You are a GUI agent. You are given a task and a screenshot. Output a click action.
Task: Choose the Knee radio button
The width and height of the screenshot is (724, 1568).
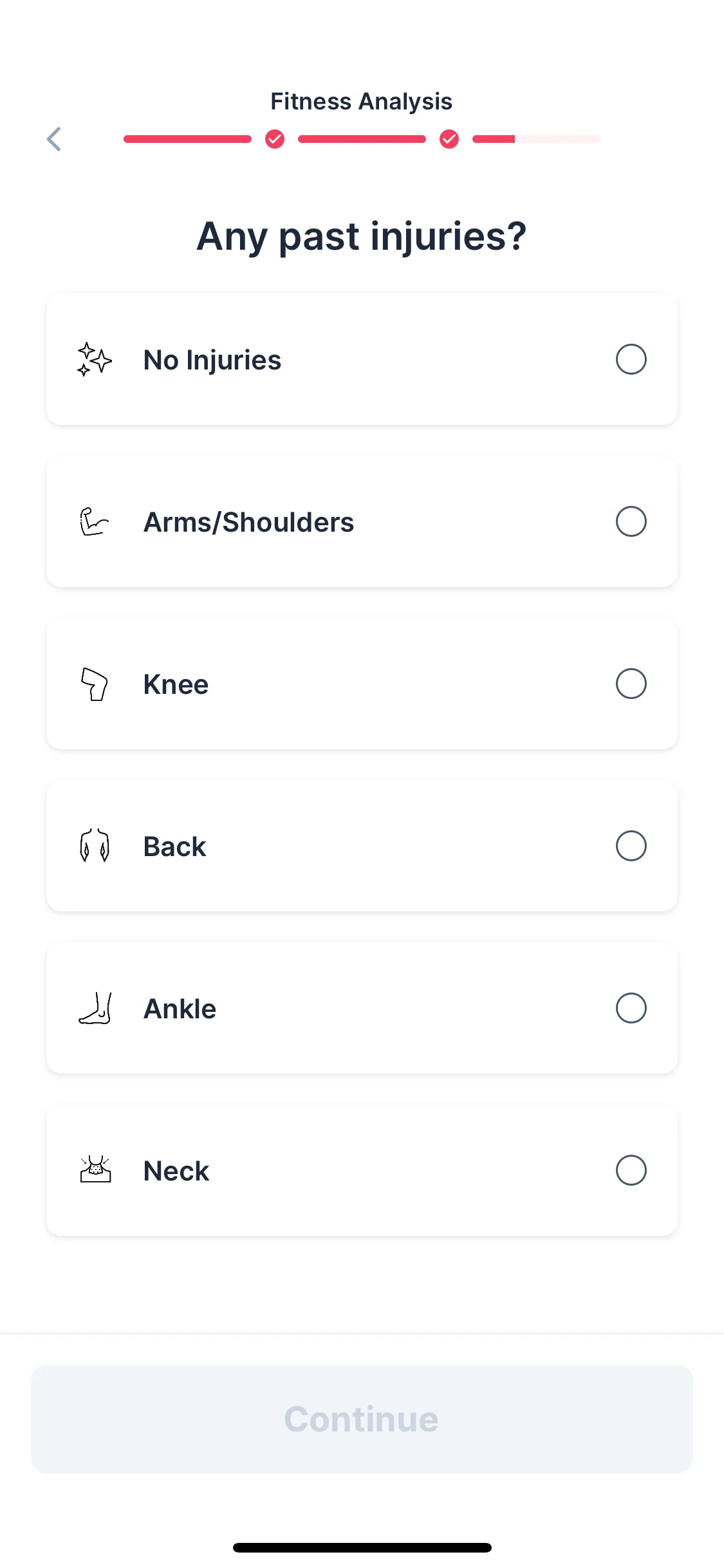631,684
